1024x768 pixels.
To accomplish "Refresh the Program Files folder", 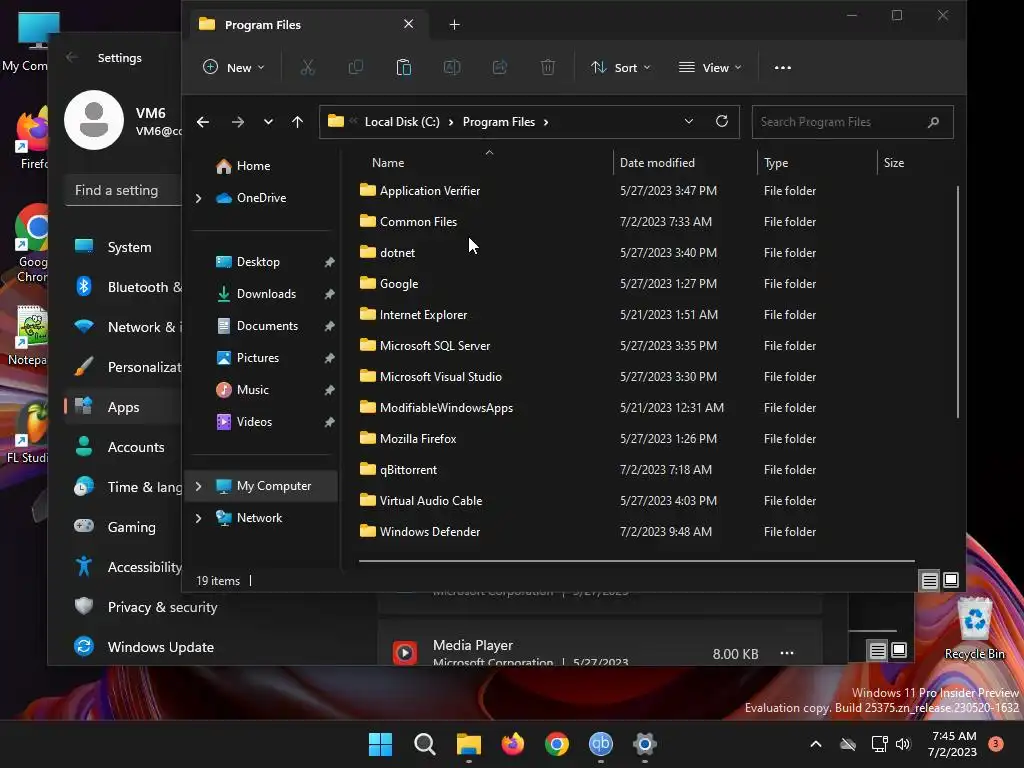I will tap(722, 121).
